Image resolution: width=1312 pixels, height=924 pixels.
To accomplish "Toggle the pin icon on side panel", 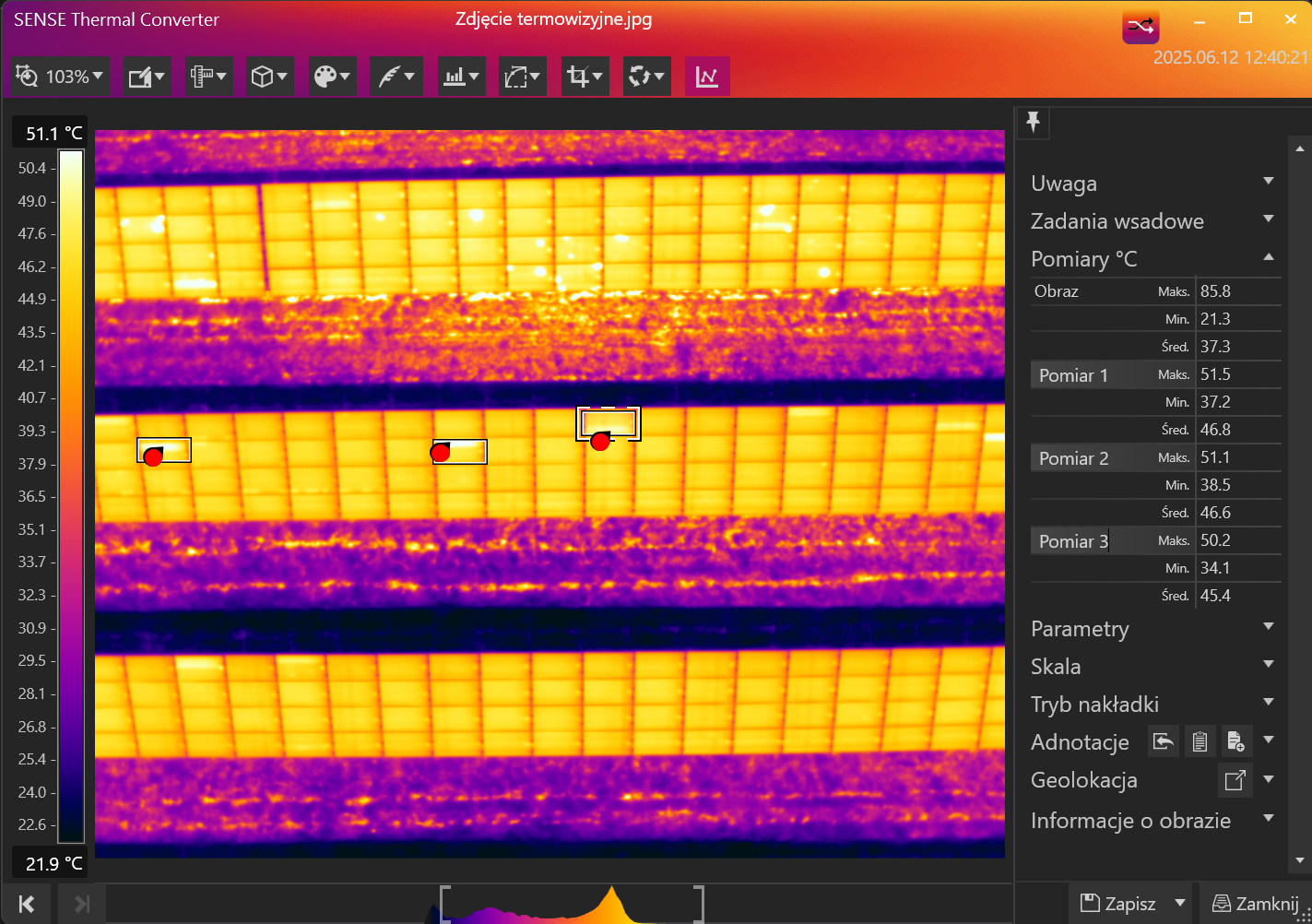I will [1033, 122].
